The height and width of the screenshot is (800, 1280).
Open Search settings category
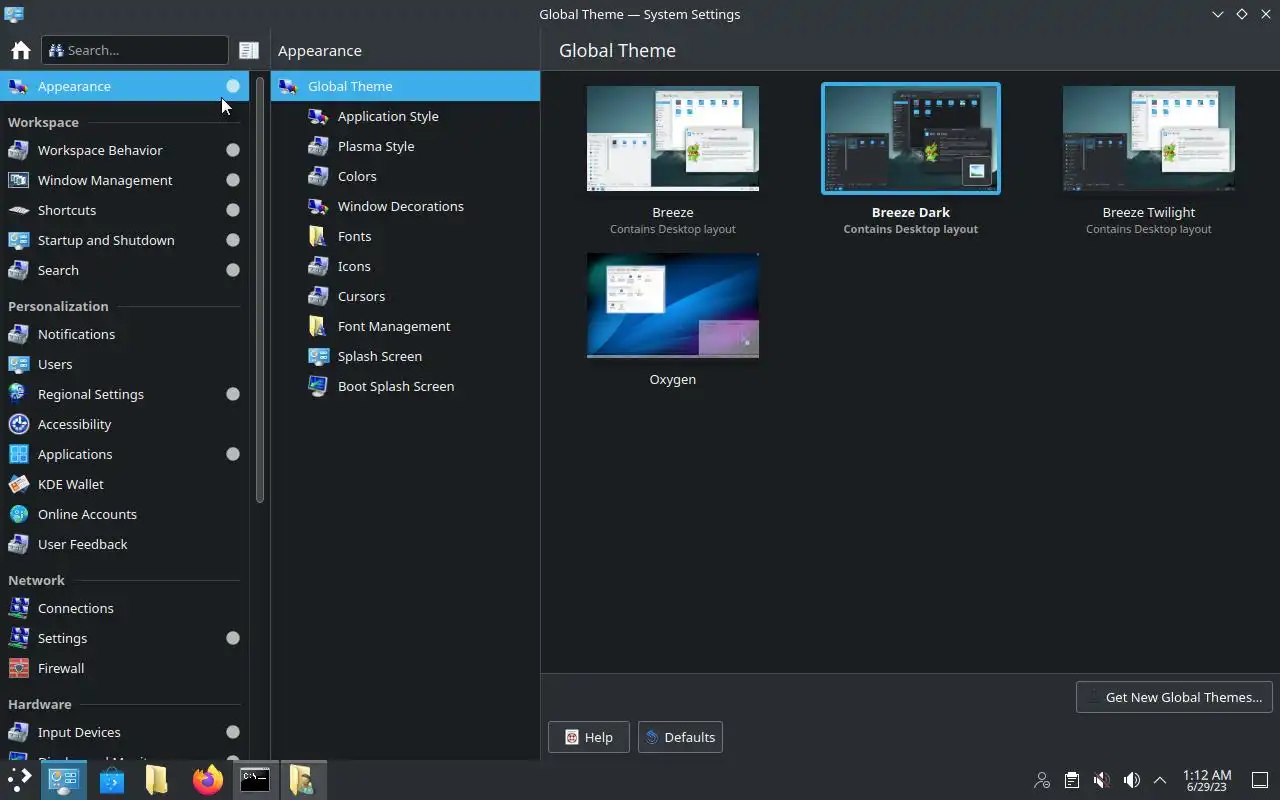click(x=124, y=270)
